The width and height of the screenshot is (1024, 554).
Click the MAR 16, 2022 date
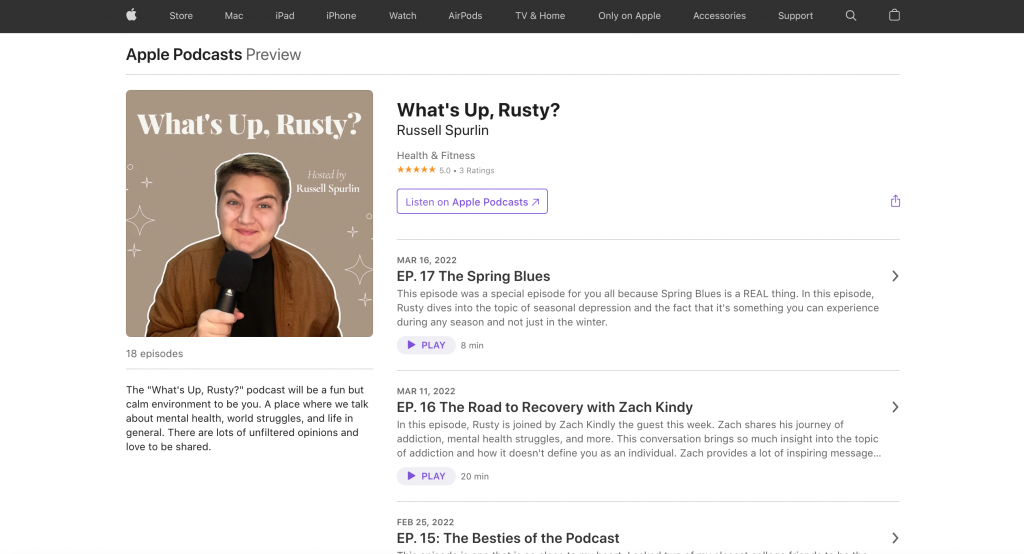(x=426, y=260)
